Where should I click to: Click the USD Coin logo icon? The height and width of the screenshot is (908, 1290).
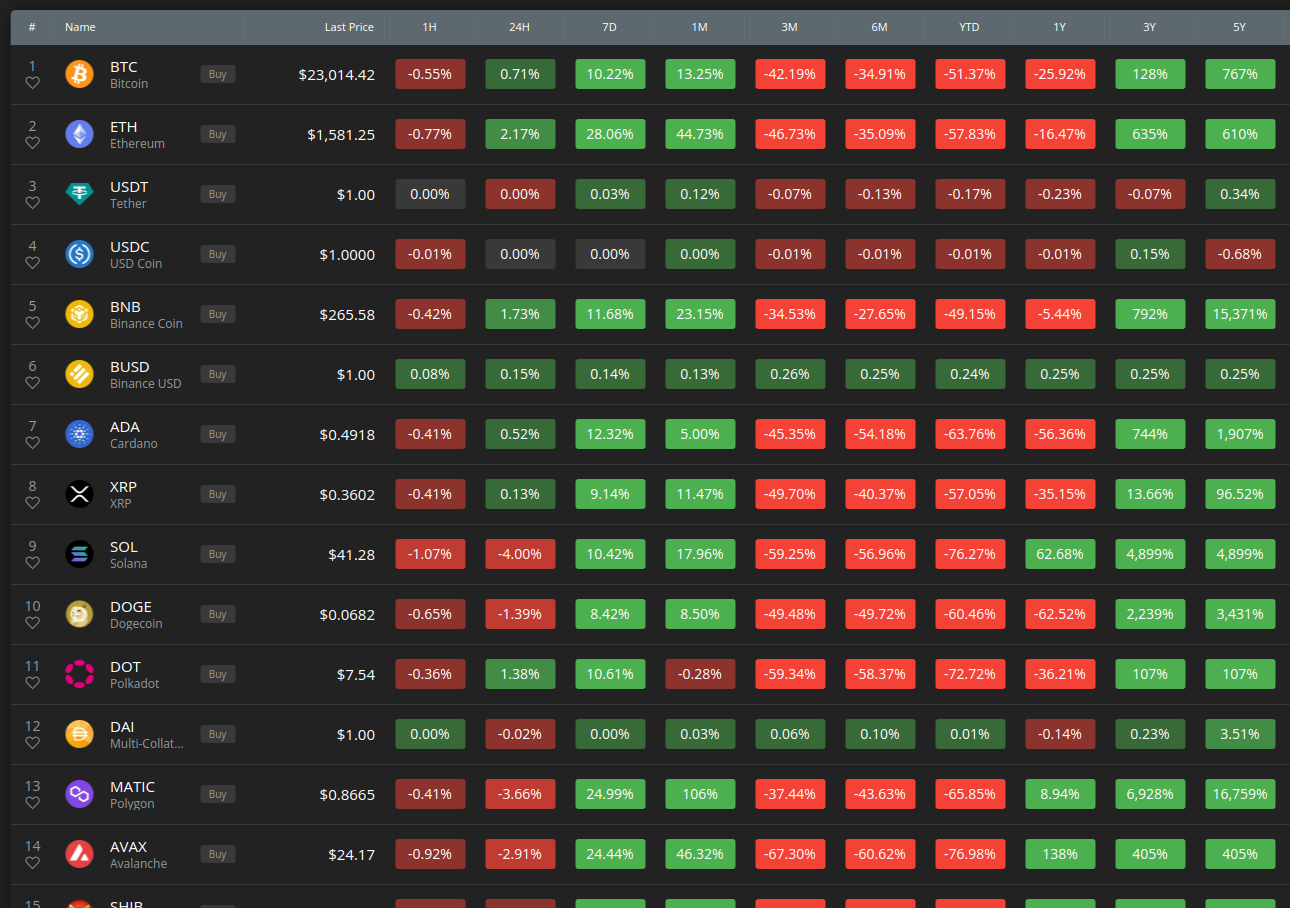(x=79, y=254)
